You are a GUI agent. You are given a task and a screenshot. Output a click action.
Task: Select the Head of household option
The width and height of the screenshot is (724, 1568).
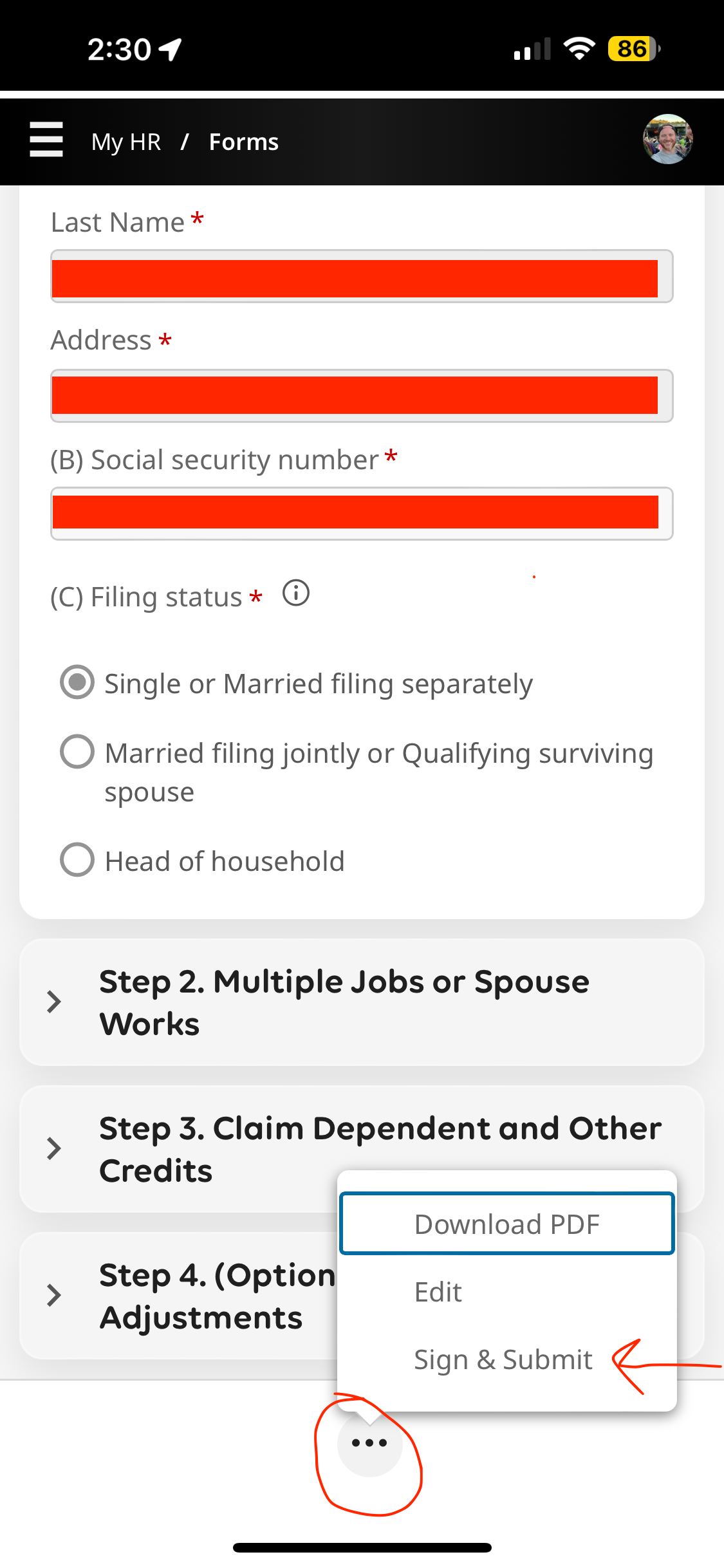tap(77, 860)
